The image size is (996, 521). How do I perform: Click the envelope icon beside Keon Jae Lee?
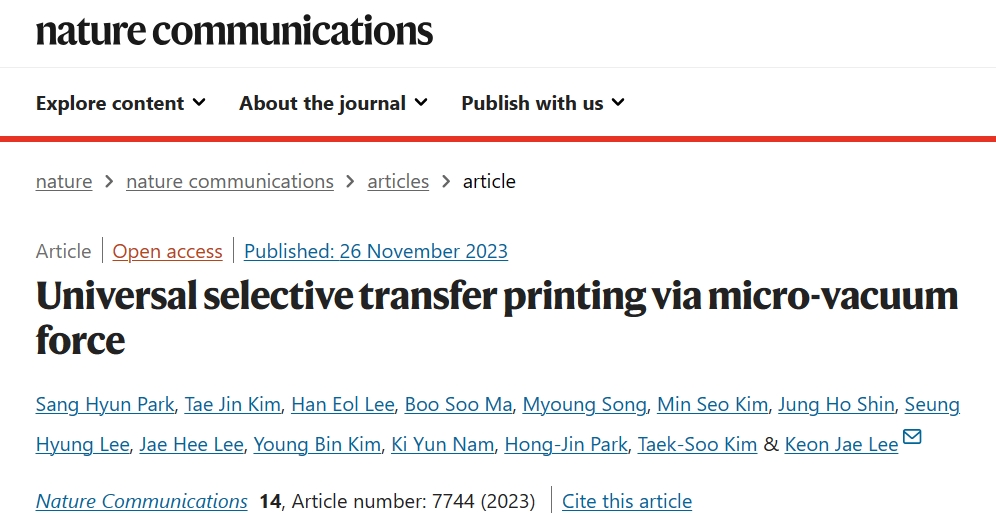pyautogui.click(x=912, y=436)
